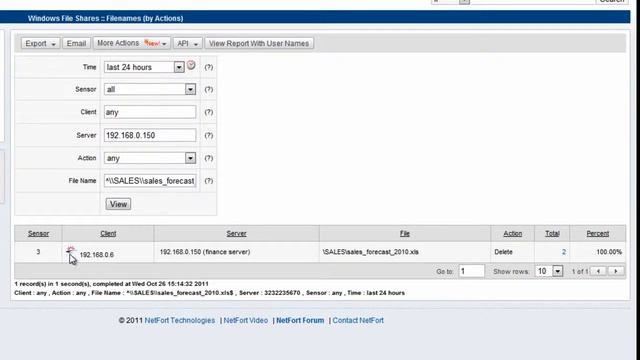Open help (?) for the Server field
640x360 pixels.
coord(209,136)
